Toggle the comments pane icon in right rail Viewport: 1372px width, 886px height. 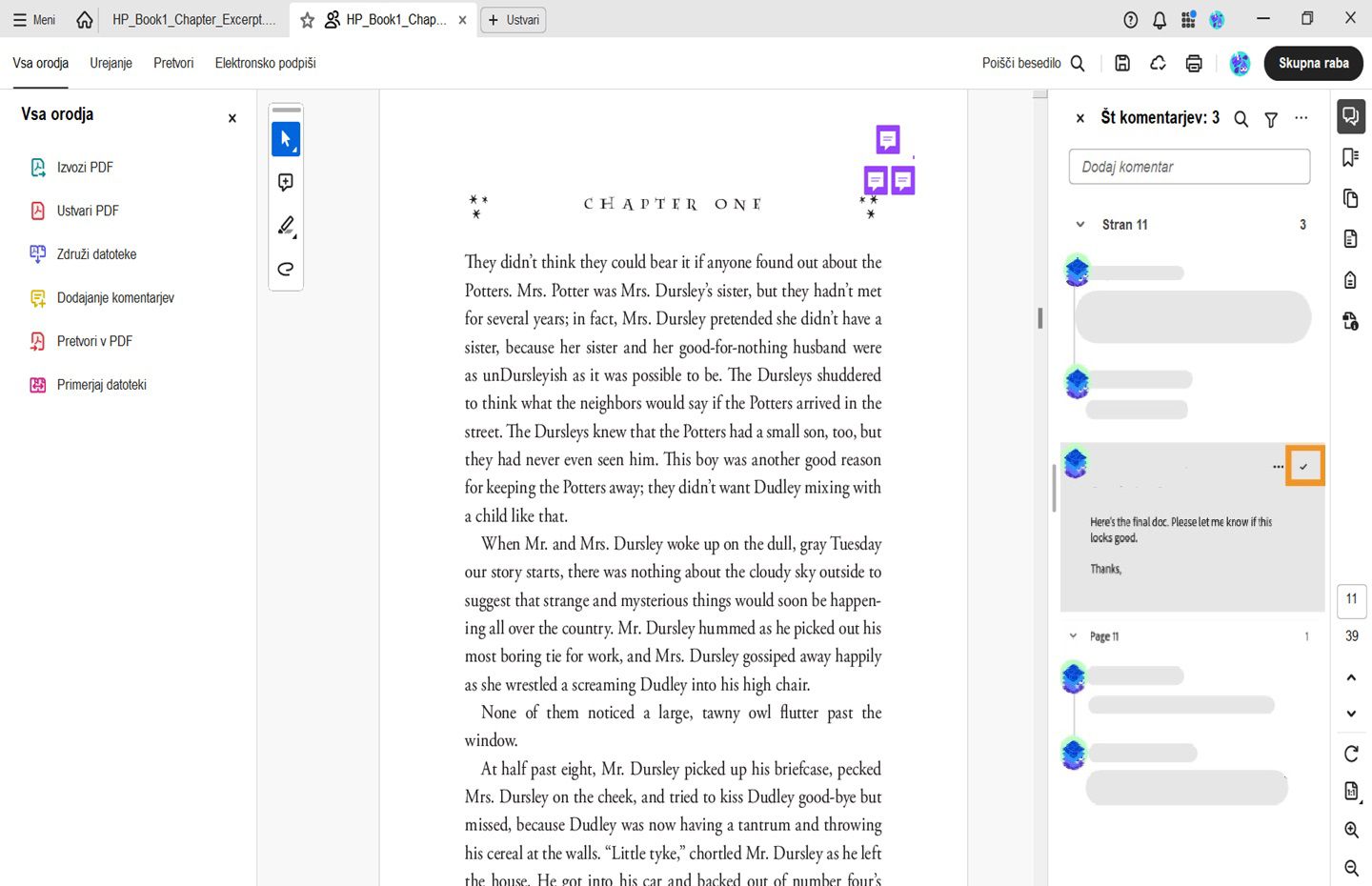(x=1351, y=116)
